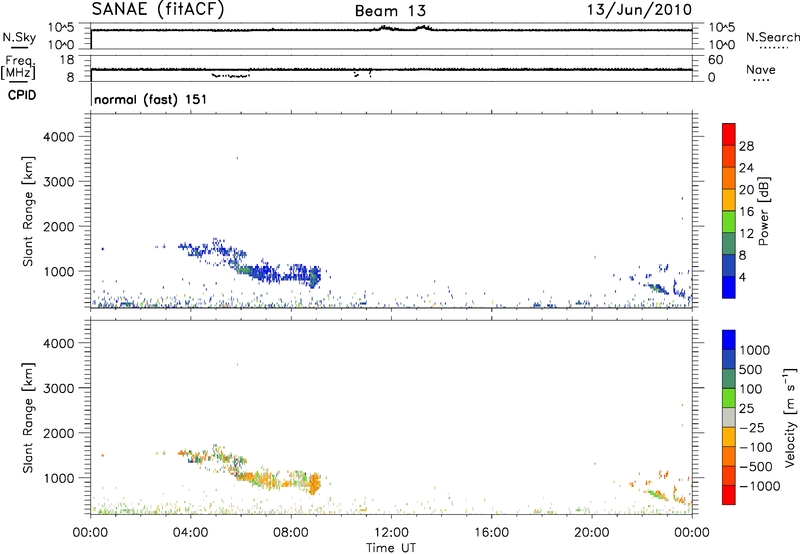
Task: Select the Freq. [MHz] axis label
Action: coord(19,68)
